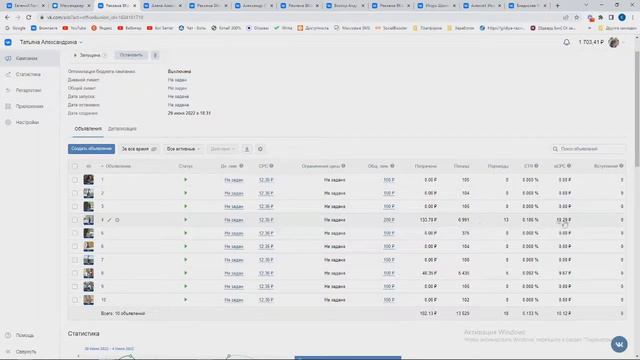Check the checkbox for ad 7
640x360 pixels.
click(75, 260)
